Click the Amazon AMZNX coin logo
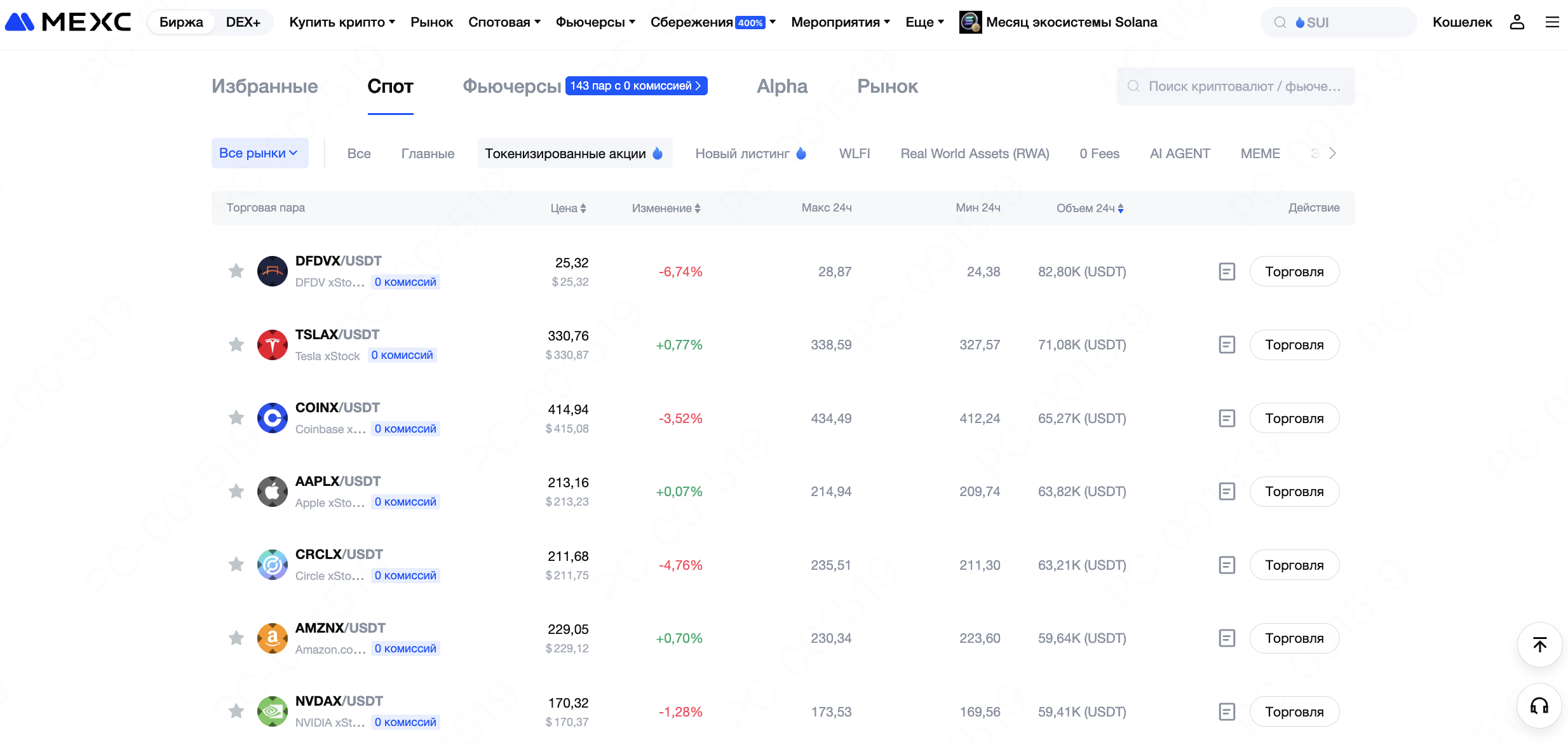 273,638
